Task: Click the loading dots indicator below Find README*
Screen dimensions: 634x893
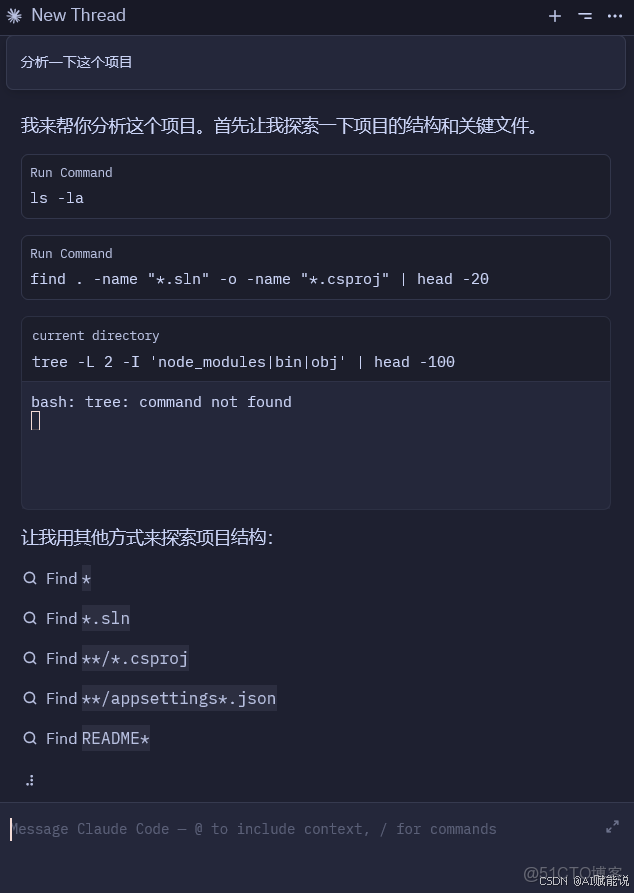Action: (x=30, y=780)
